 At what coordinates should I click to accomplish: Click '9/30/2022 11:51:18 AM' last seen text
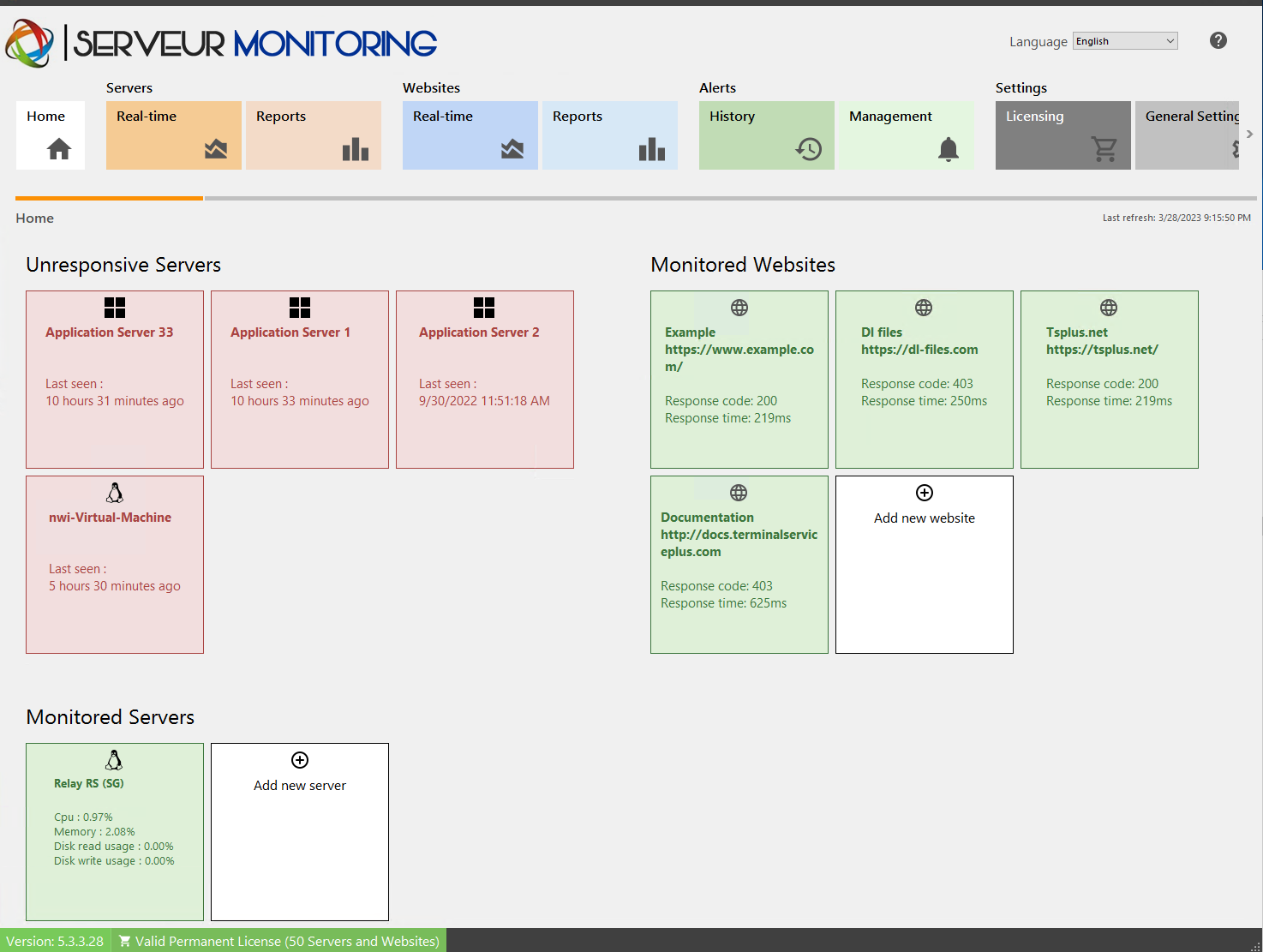click(484, 401)
